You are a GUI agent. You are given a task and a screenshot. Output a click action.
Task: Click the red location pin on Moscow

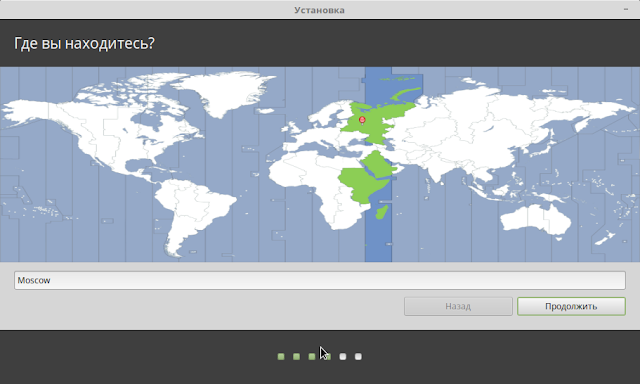362,120
